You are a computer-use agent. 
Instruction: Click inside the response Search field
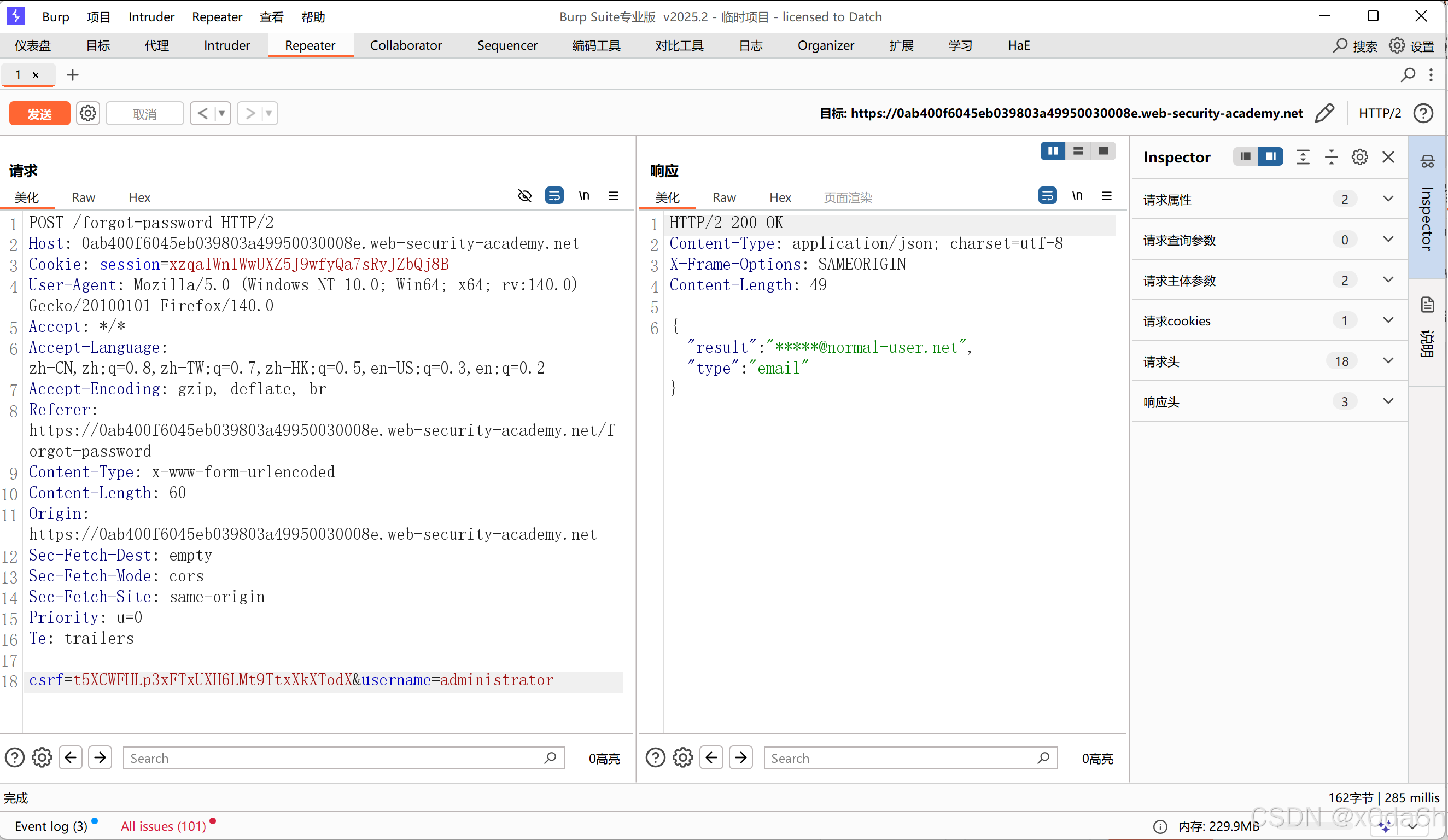[896, 759]
